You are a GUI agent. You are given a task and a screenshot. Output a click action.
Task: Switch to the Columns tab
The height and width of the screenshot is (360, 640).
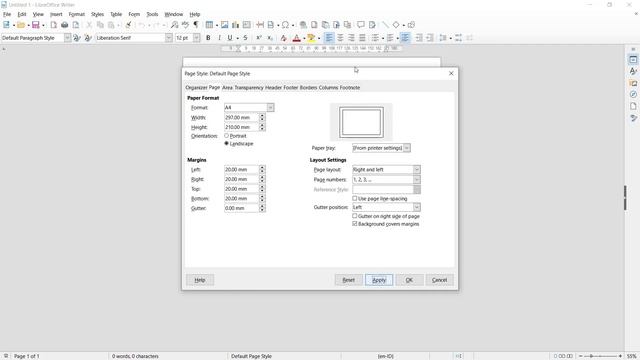pyautogui.click(x=329, y=87)
